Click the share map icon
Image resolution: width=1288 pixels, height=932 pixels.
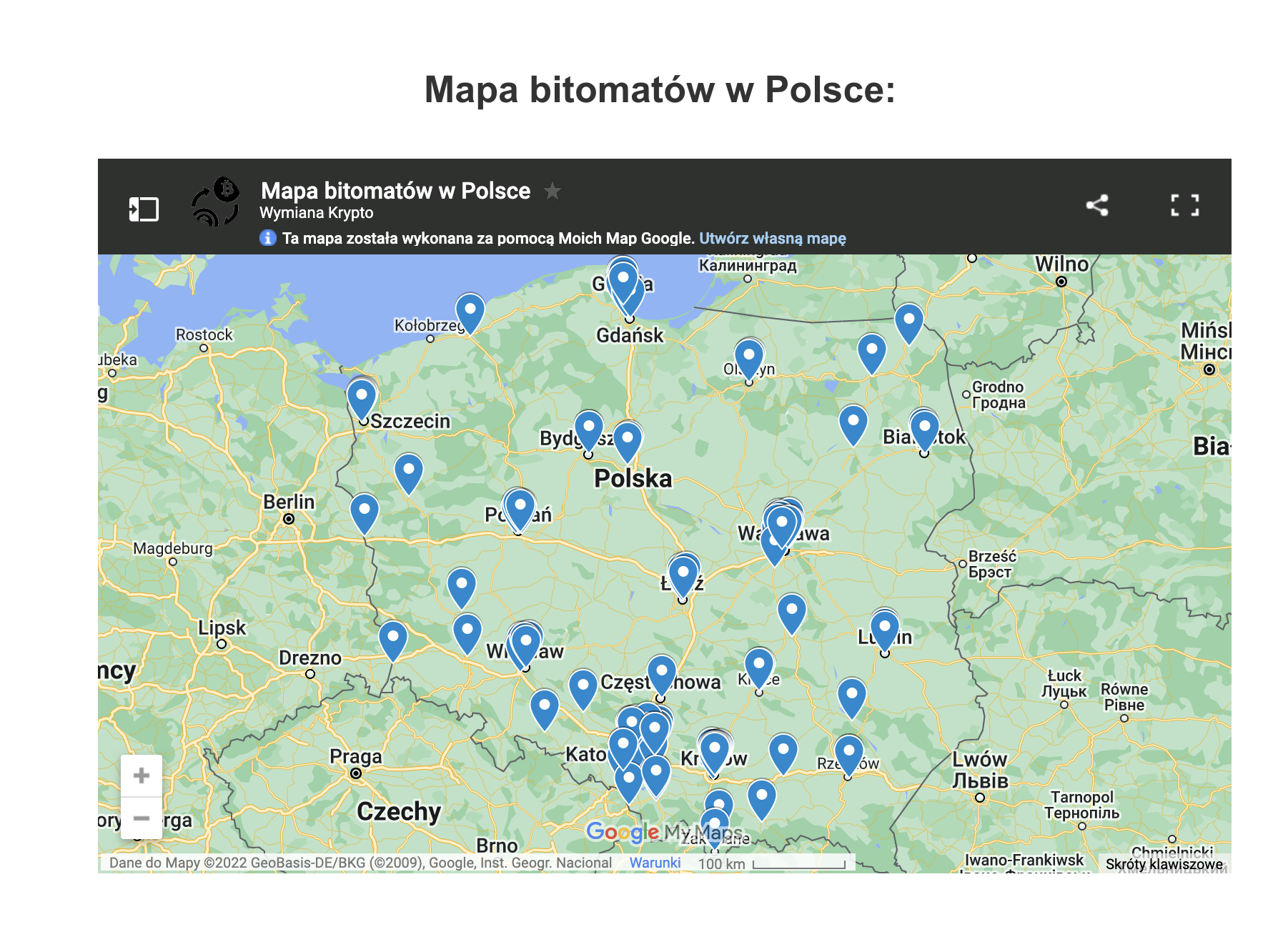tap(1097, 206)
